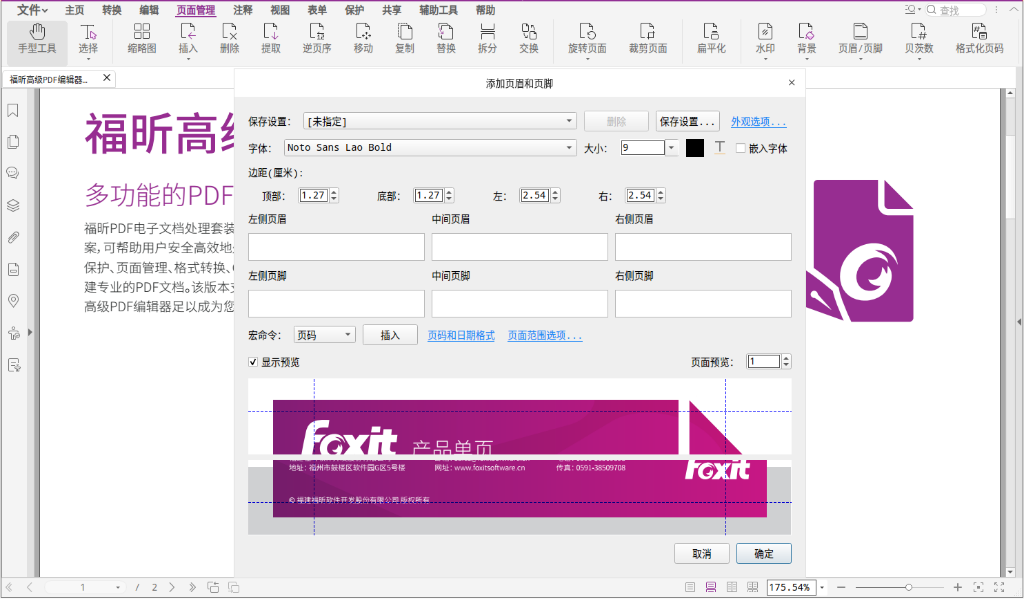Open the saved settings (保存设置) dropdown
1024x599 pixels.
(x=440, y=121)
